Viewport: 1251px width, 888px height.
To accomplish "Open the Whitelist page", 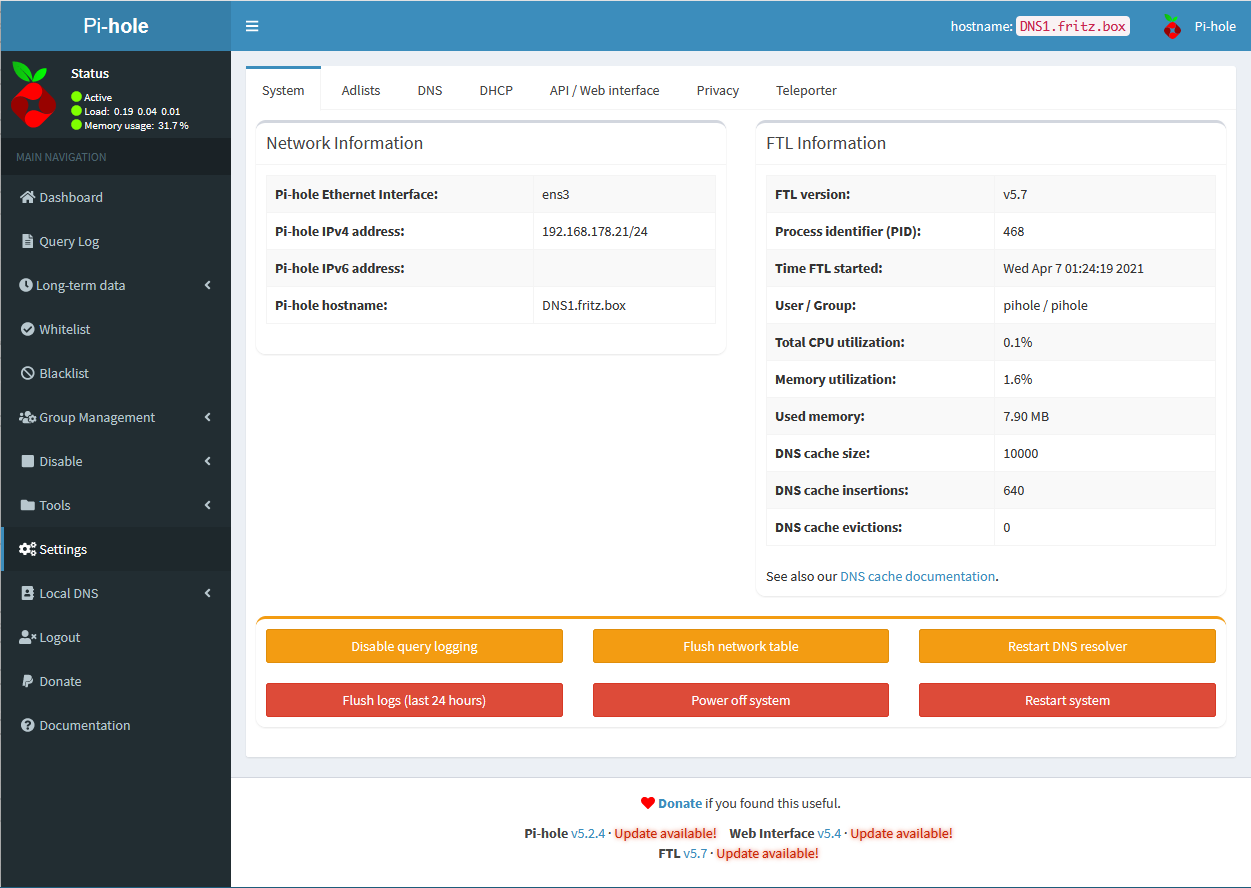I will 27,329.
